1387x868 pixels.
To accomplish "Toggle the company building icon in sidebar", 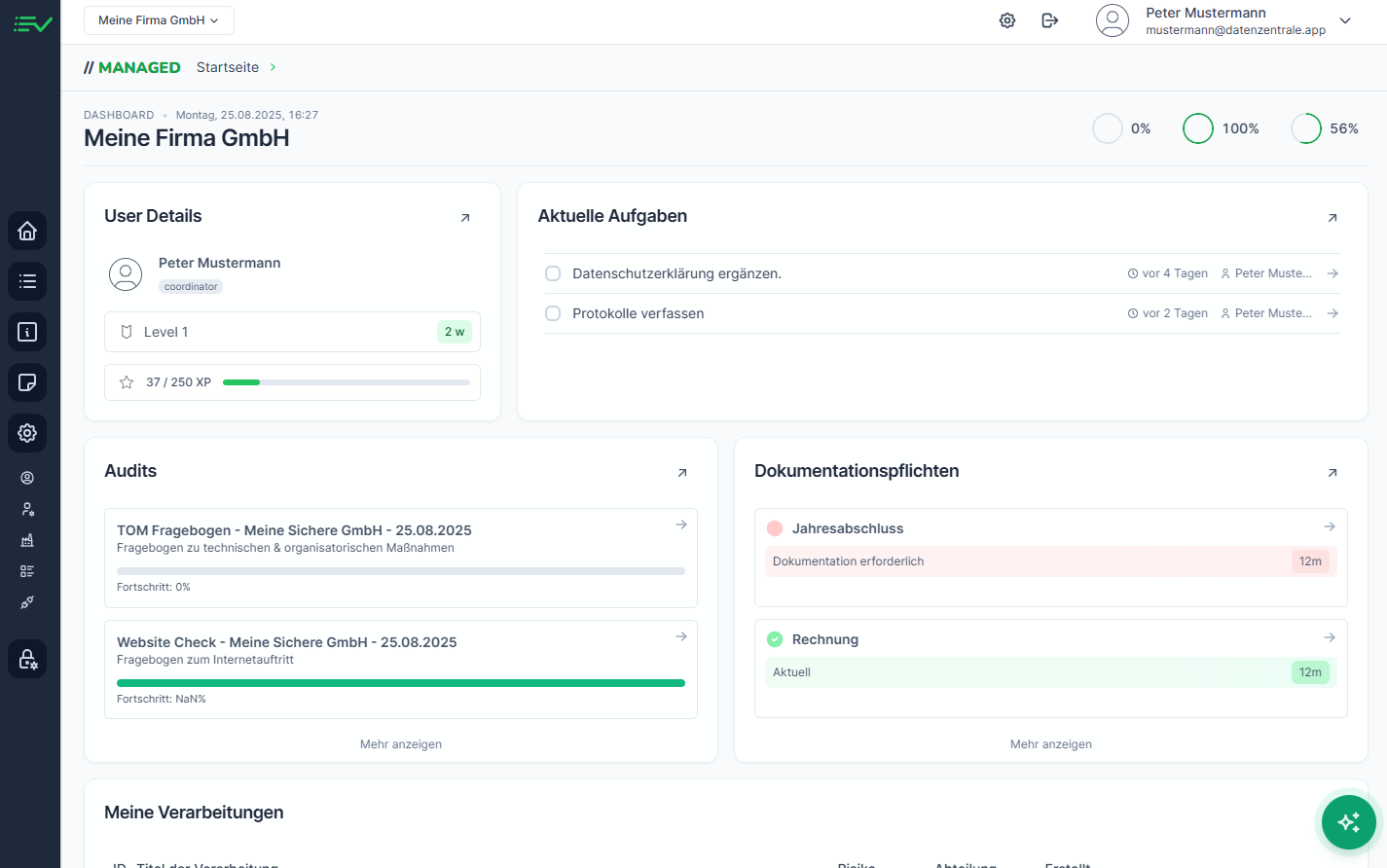I will pos(27,540).
